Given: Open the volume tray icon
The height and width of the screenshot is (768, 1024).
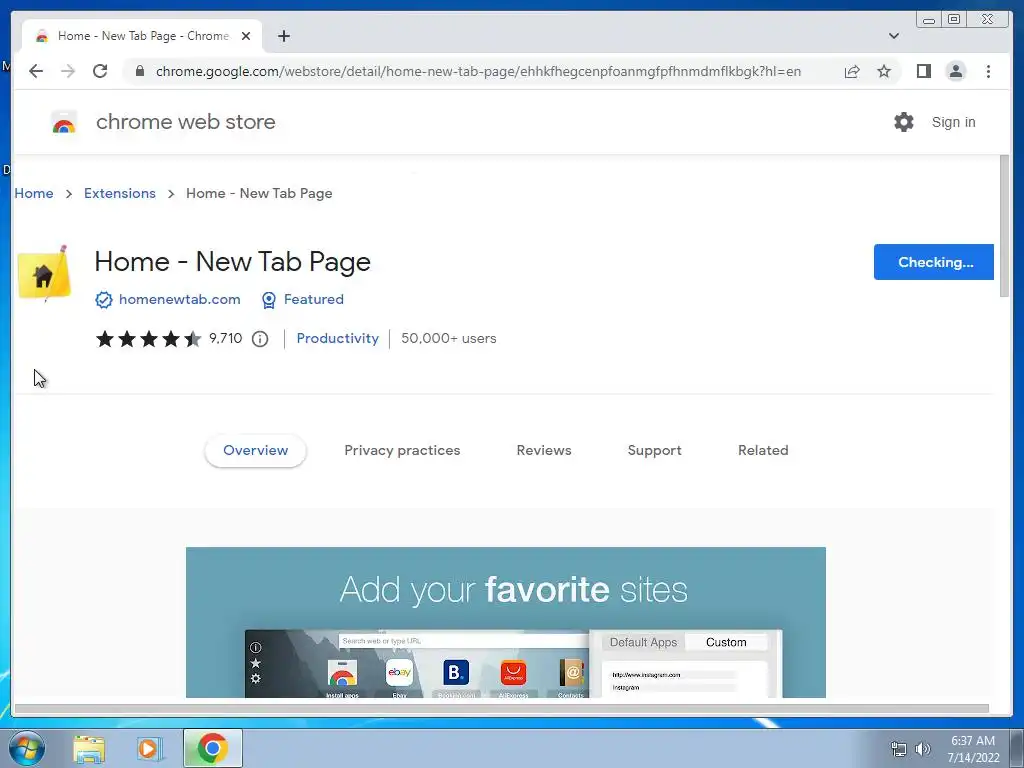Looking at the screenshot, I should pos(922,749).
